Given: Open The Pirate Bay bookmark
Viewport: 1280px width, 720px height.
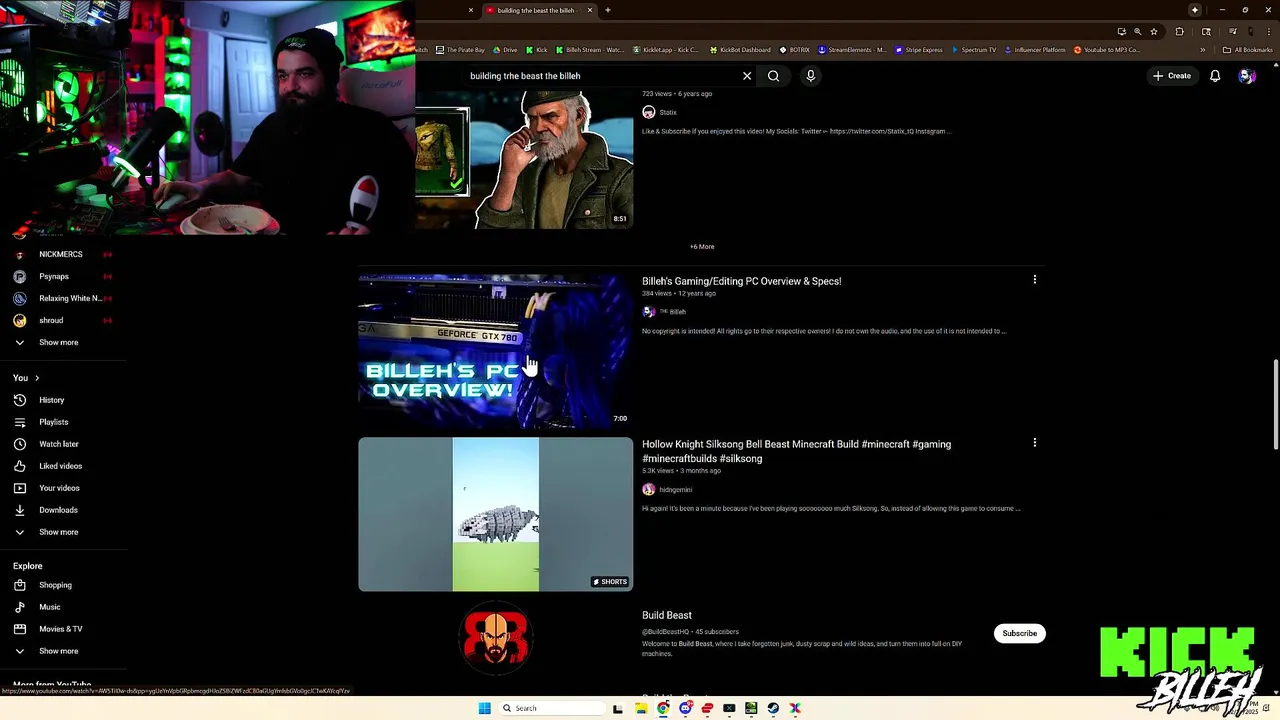Looking at the screenshot, I should point(460,50).
